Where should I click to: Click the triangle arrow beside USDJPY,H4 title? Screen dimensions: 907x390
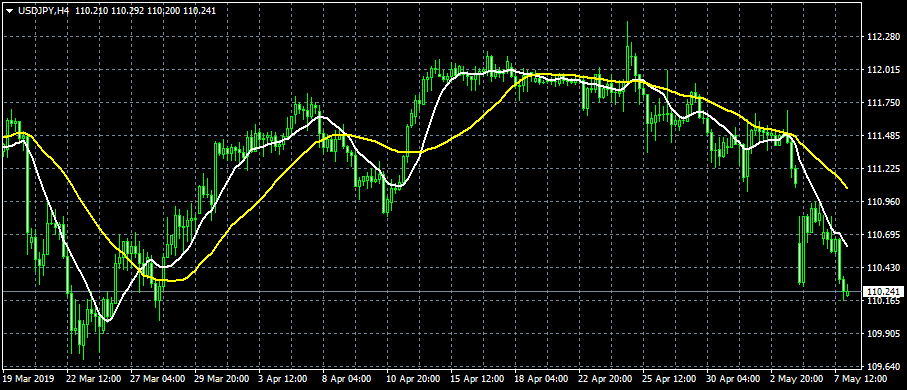tap(9, 10)
